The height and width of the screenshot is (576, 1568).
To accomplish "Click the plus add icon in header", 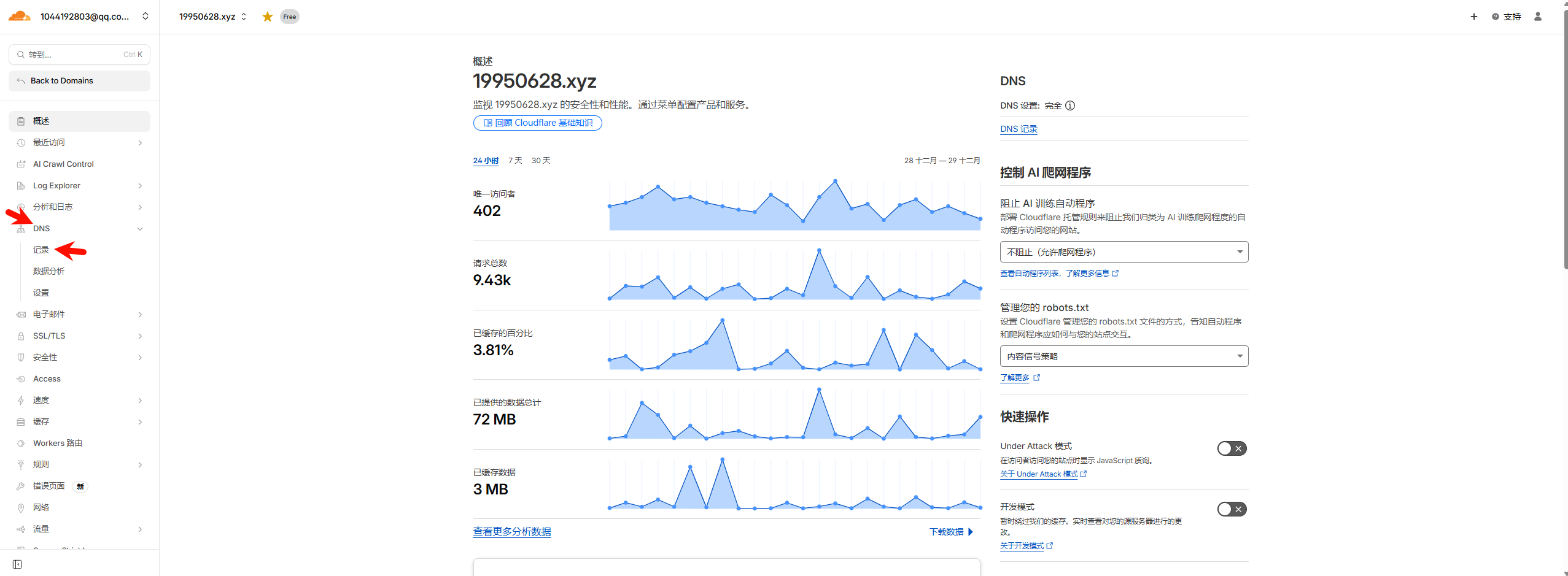I will coord(1473,17).
